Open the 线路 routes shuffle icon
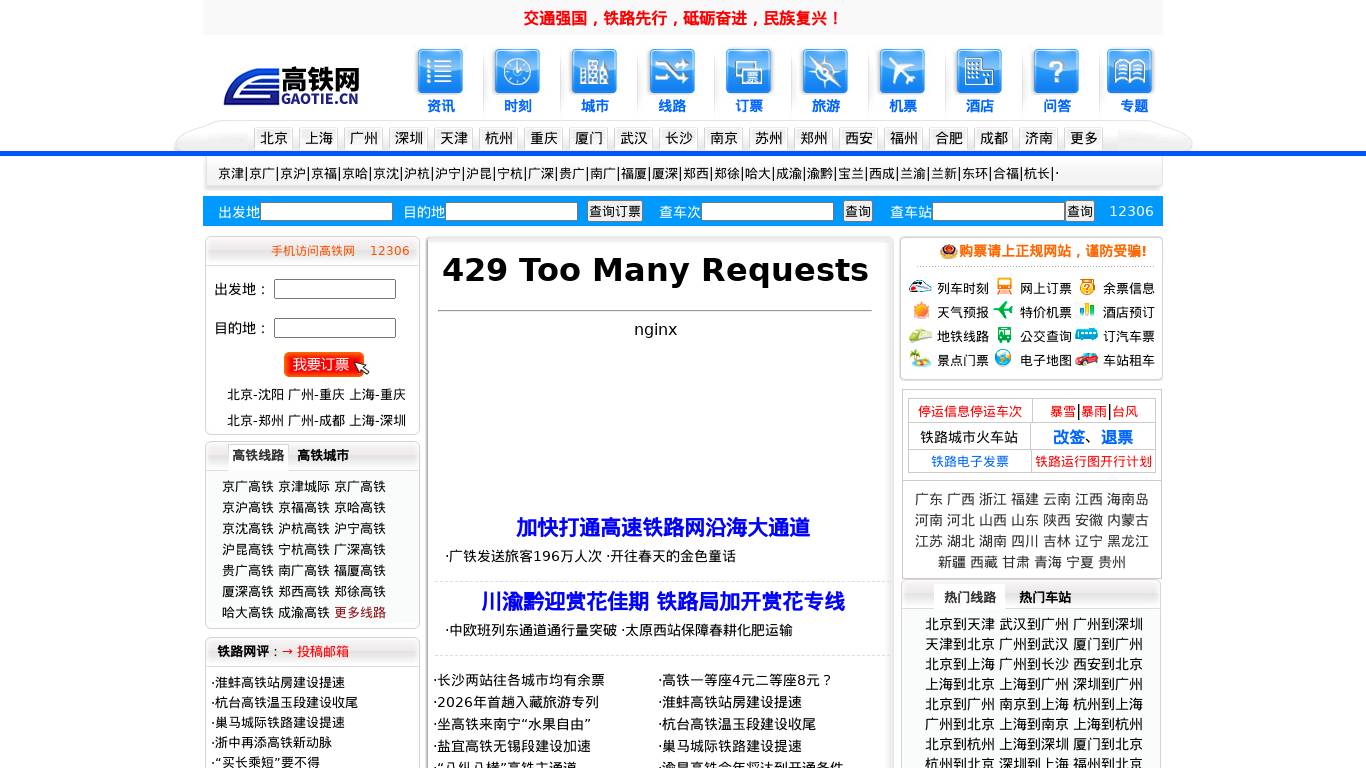The height and width of the screenshot is (768, 1366). [x=672, y=72]
